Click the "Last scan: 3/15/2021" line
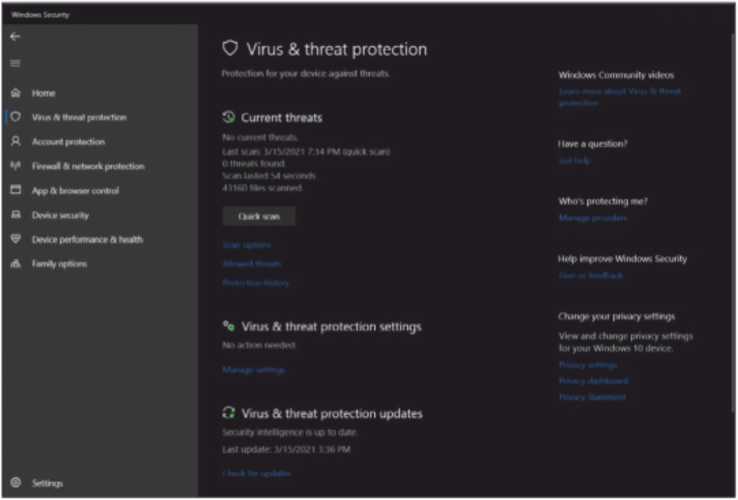The image size is (738, 500). (306, 152)
